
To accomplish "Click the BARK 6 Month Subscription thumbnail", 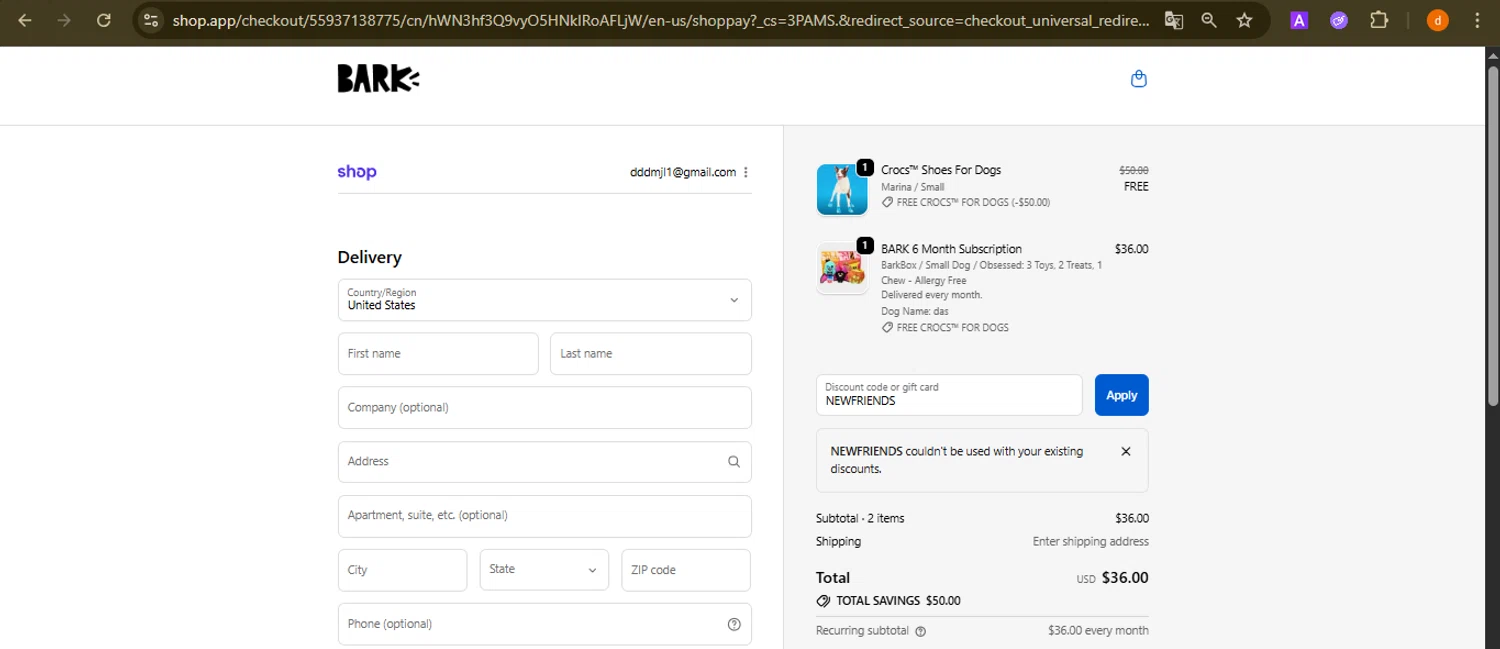I will point(842,268).
